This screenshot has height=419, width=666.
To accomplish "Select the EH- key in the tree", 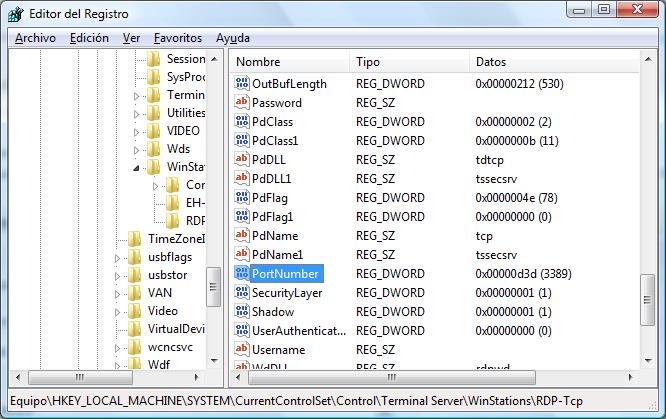I will point(195,203).
